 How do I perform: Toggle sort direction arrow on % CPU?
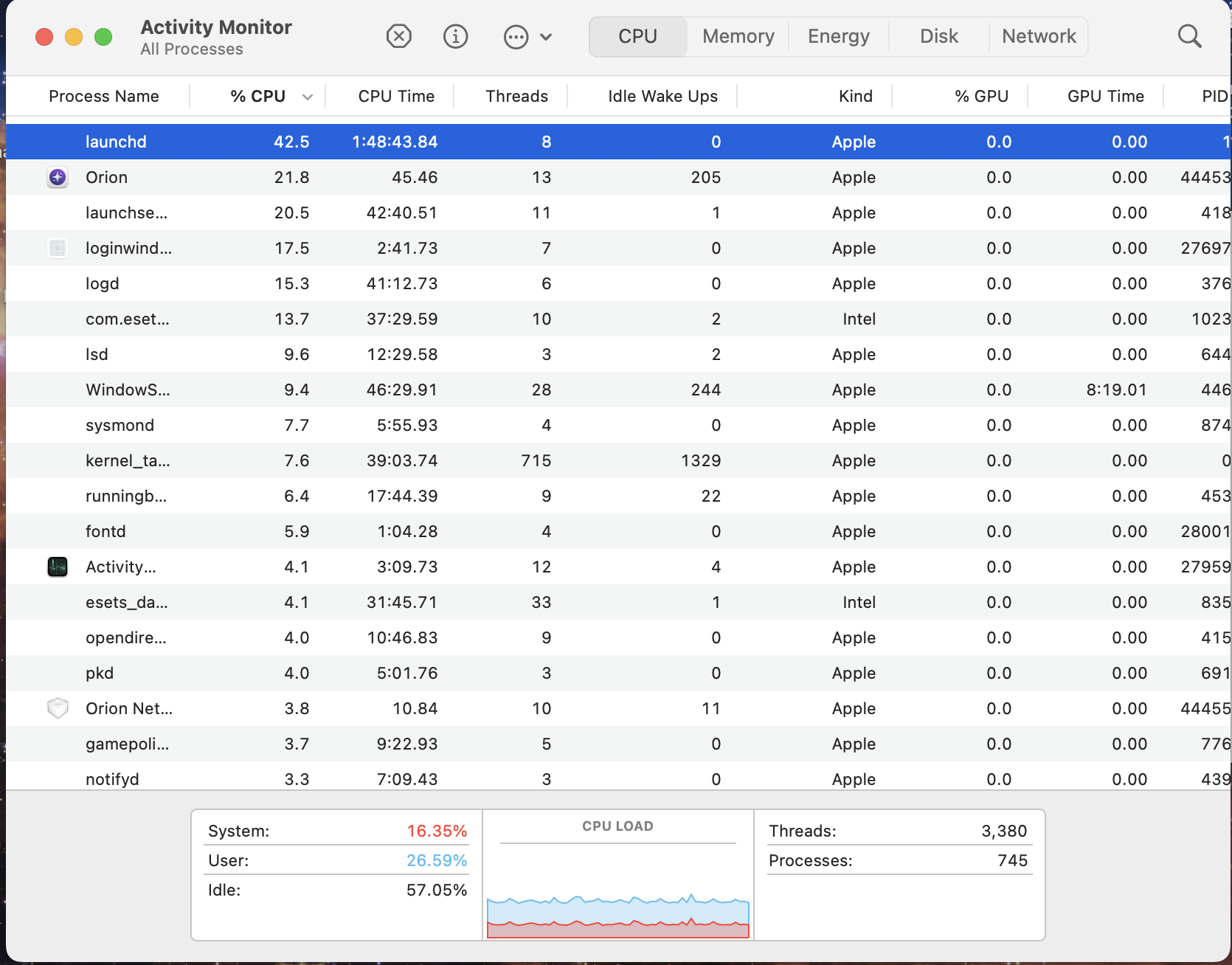coord(308,97)
